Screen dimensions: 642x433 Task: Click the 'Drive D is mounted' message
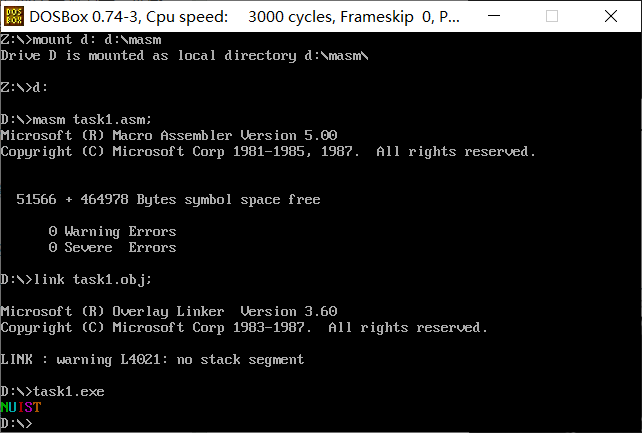click(185, 56)
